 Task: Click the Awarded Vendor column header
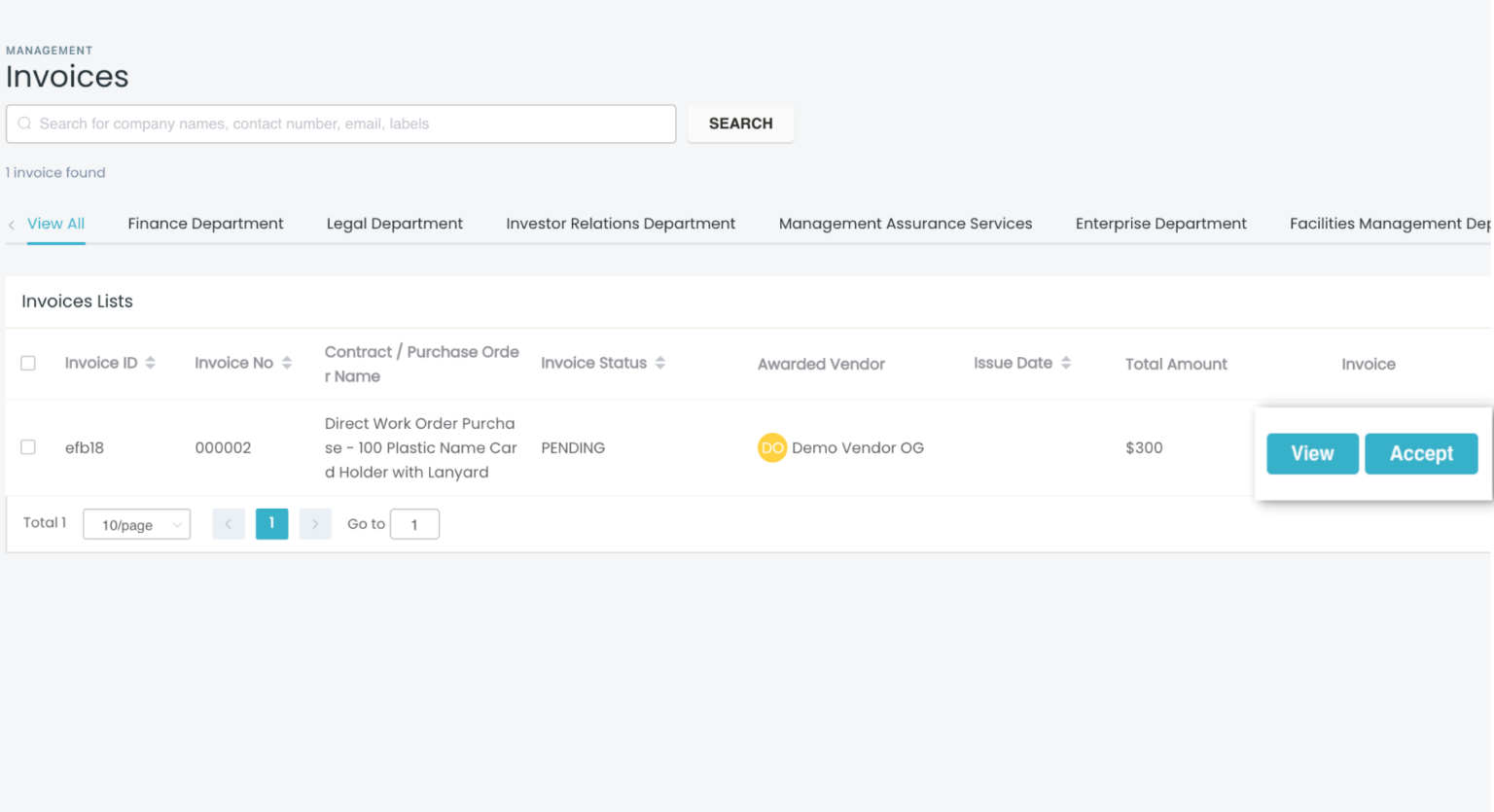(821, 364)
